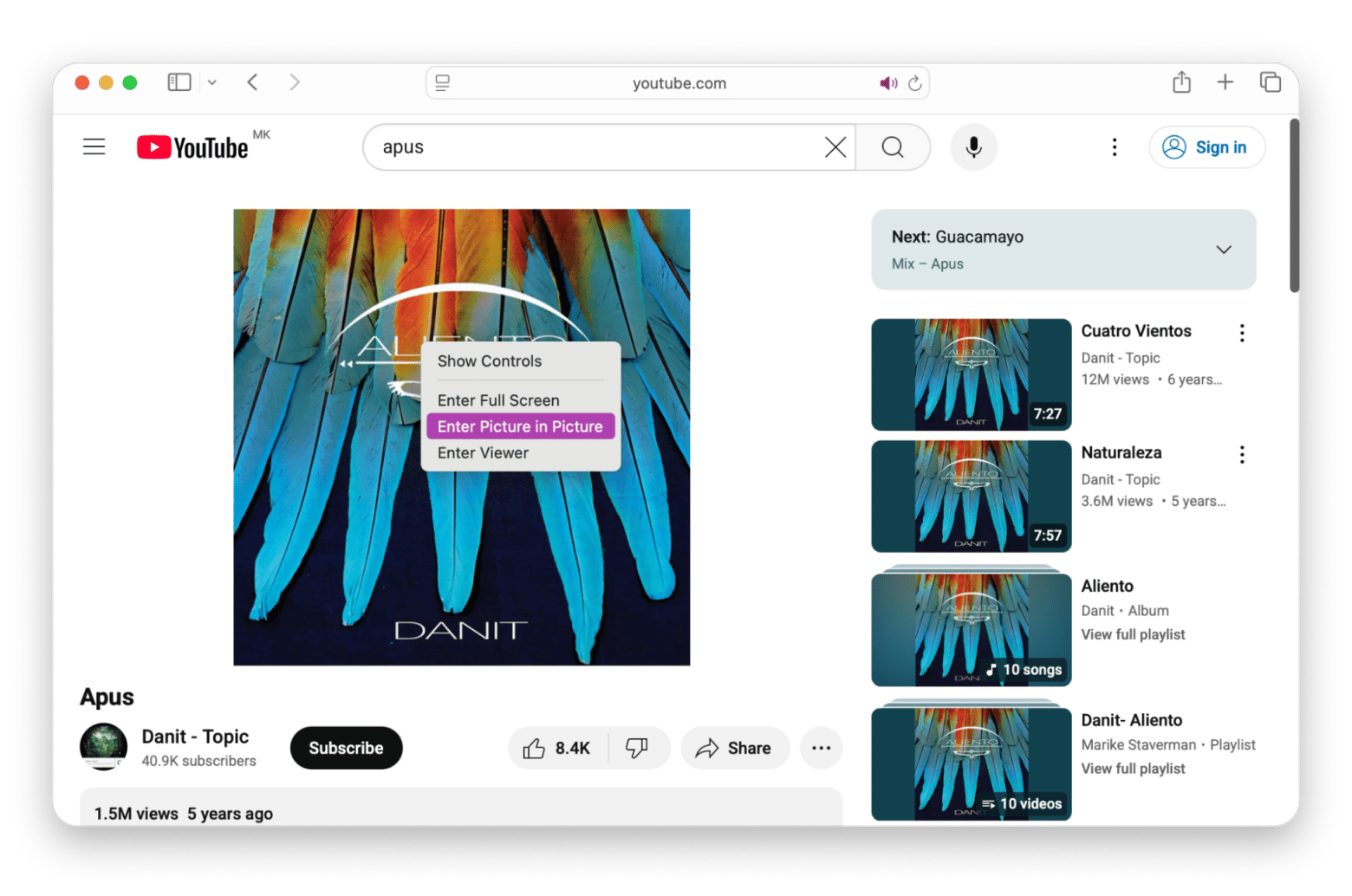This screenshot has width=1352, height=896.
Task: Open the YouTube hamburger guide menu
Action: point(94,147)
